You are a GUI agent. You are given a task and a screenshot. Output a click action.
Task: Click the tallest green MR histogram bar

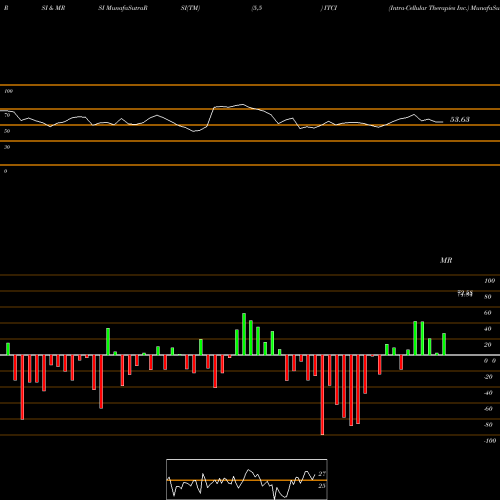point(244,334)
